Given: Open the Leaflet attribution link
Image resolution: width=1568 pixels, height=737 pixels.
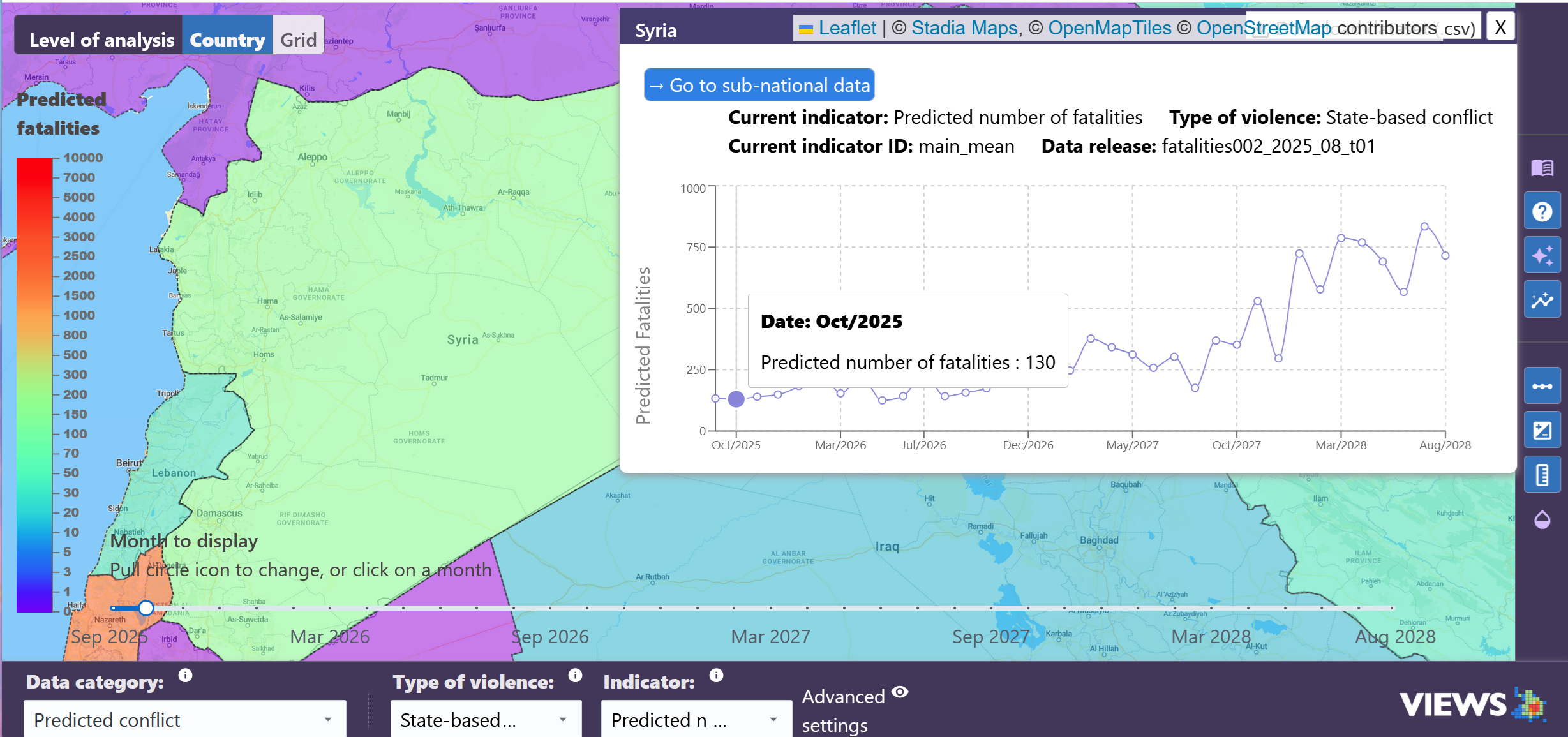Looking at the screenshot, I should point(847,28).
